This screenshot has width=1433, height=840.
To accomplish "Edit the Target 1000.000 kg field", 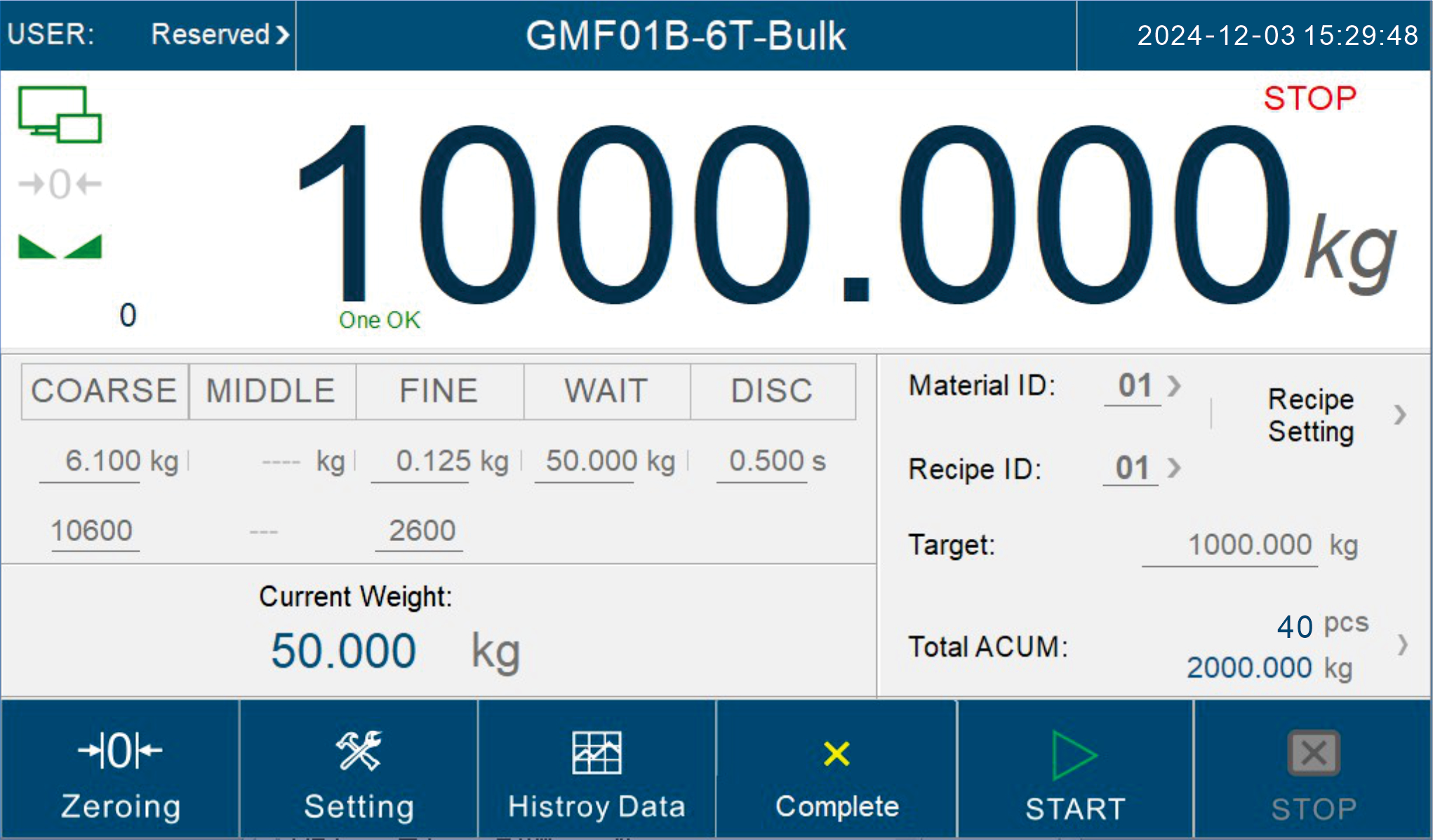I will coord(1249,545).
